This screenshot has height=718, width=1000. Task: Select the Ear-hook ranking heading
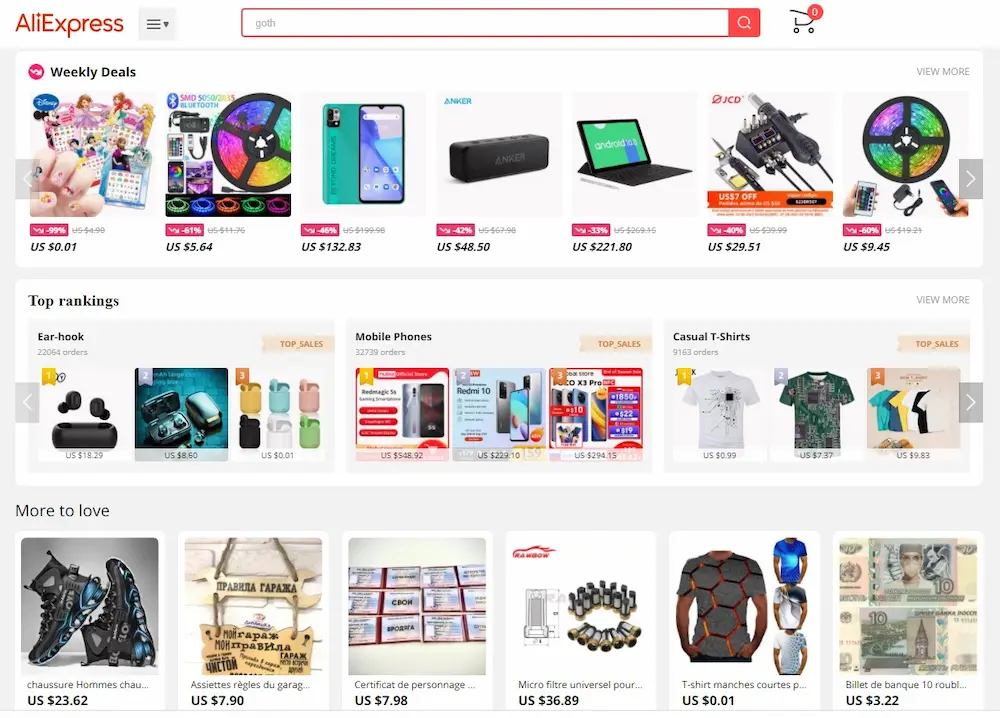(x=61, y=337)
